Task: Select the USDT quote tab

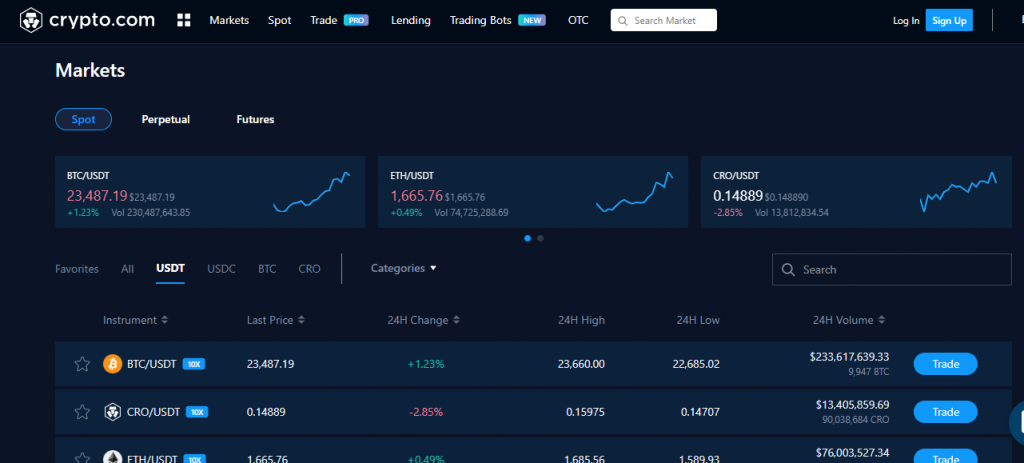Action: [x=170, y=268]
